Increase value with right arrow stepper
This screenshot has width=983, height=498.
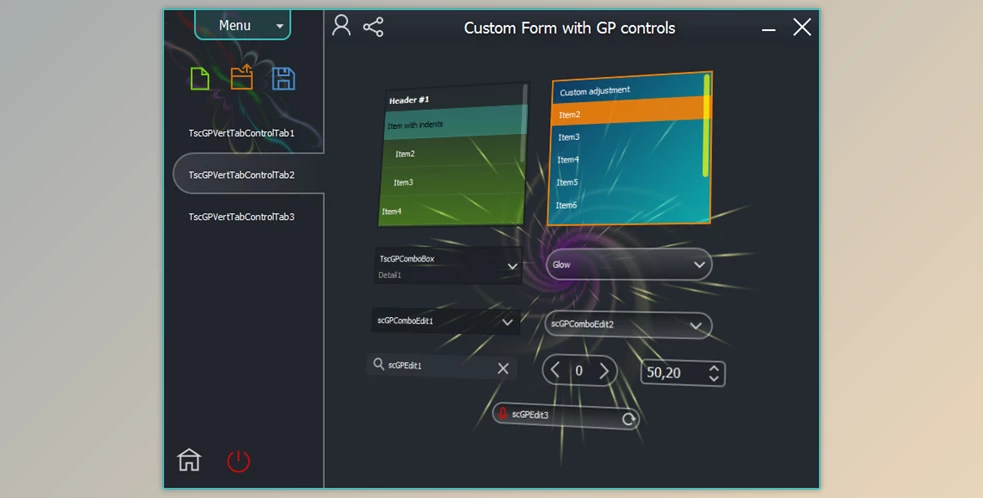point(604,371)
